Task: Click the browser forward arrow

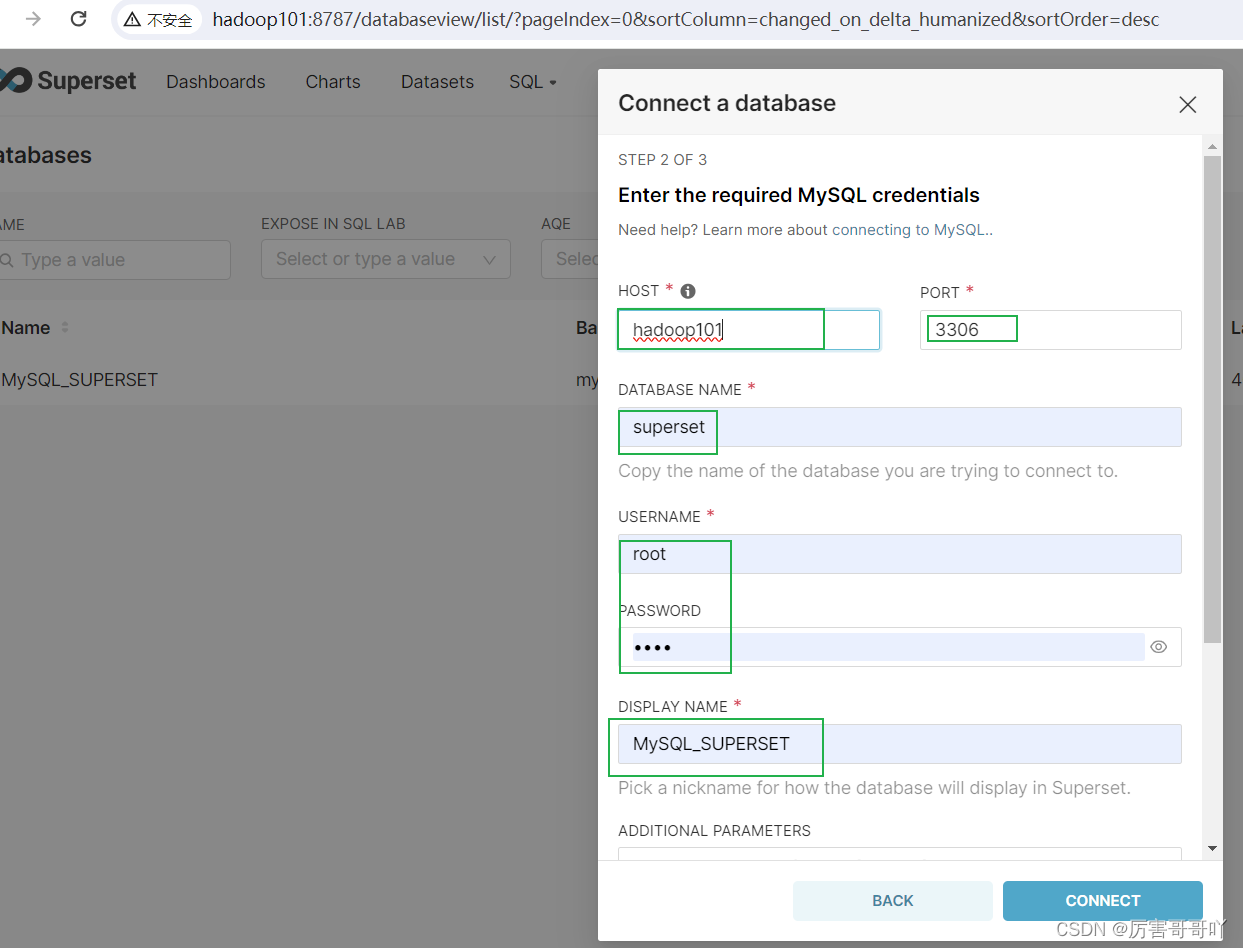Action: pos(33,19)
